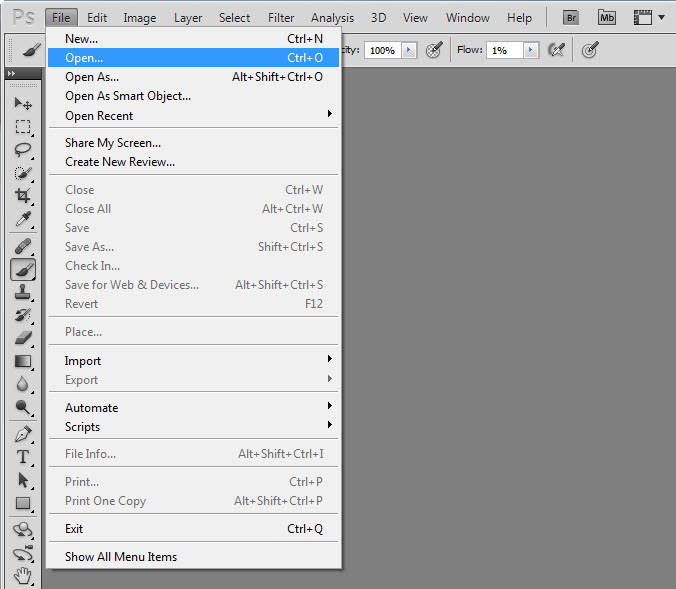Screen dimensions: 676x589
Task: Select the Brush tool in toolbox
Action: [23, 269]
